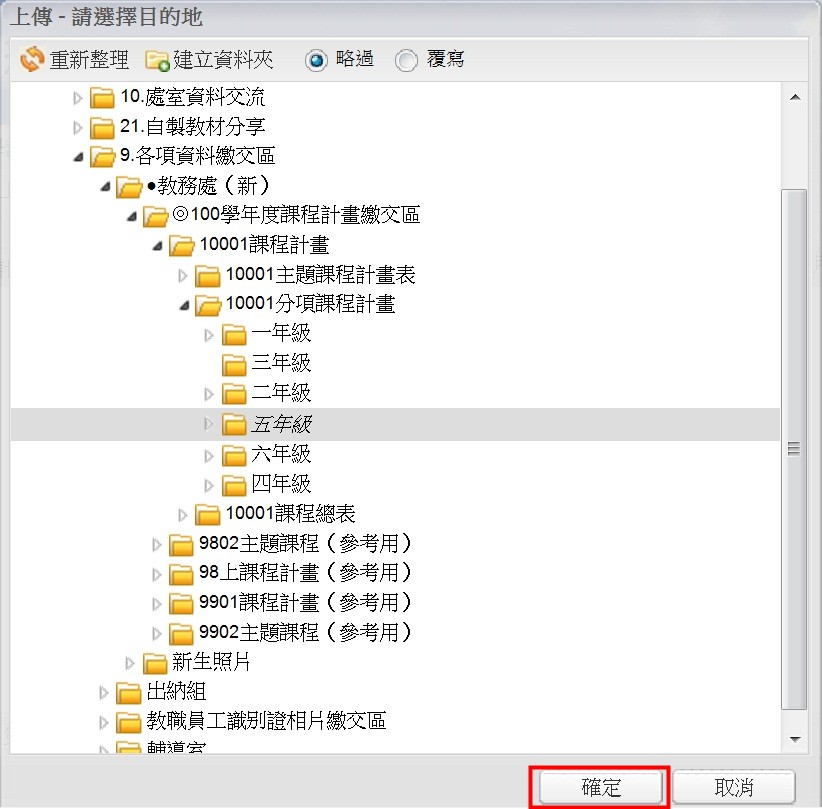Click the scrollbar down arrow

coord(795,739)
